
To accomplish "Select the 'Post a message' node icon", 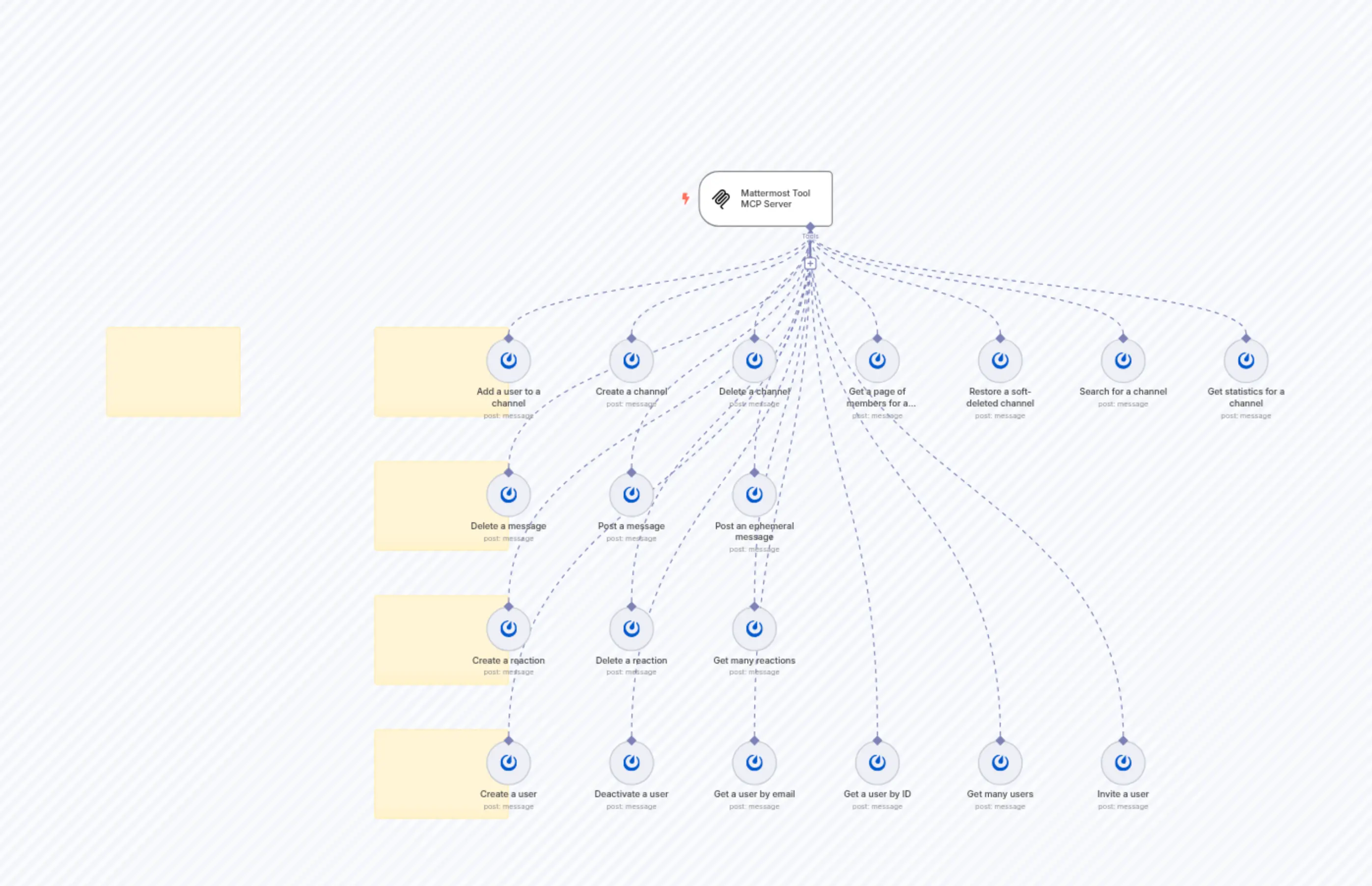I will point(631,494).
